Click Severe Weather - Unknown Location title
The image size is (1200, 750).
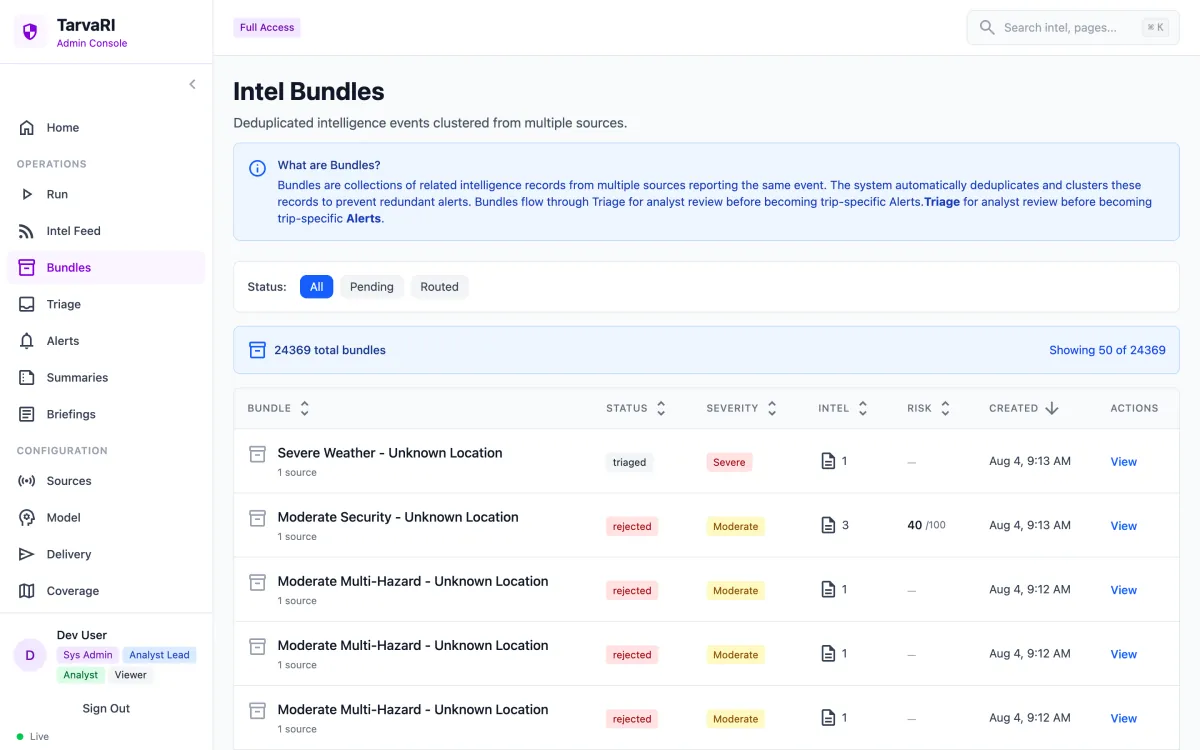[390, 453]
